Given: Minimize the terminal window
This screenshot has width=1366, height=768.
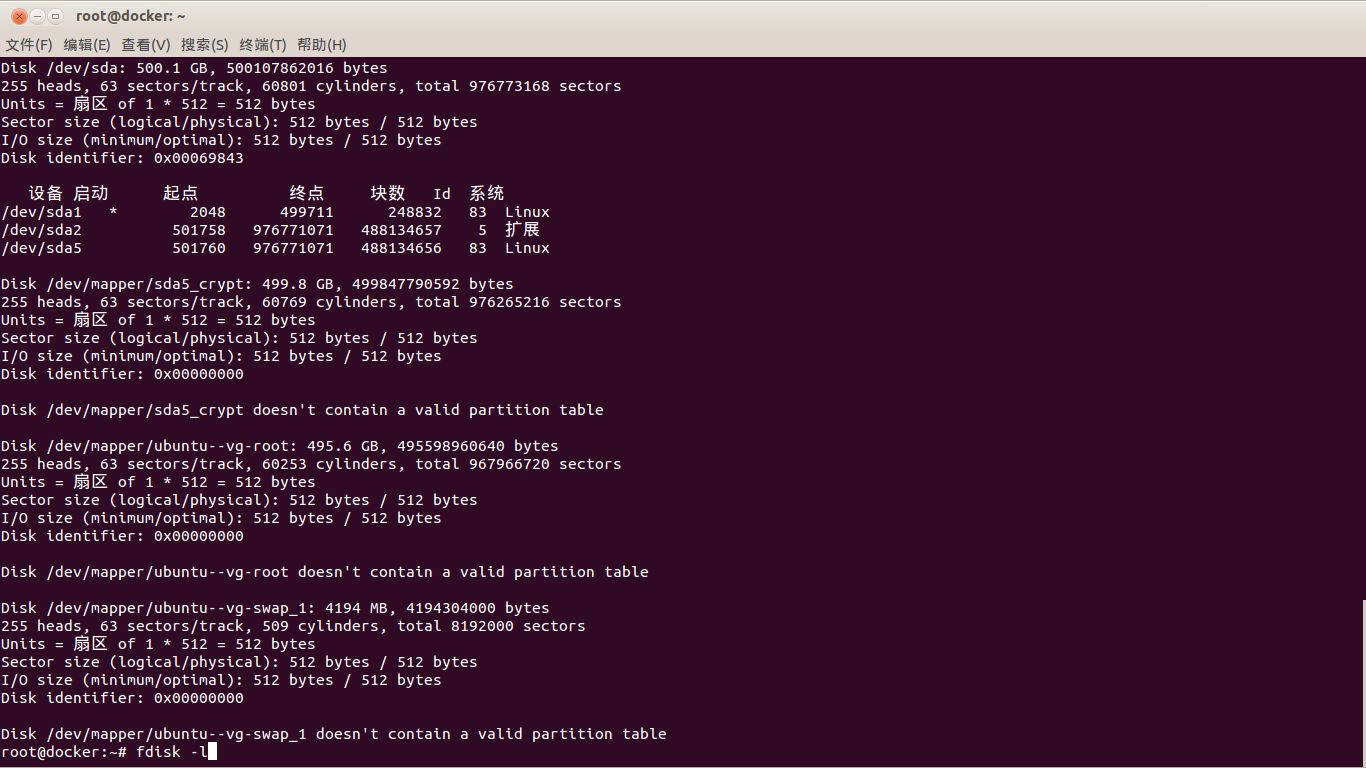Looking at the screenshot, I should [x=37, y=16].
